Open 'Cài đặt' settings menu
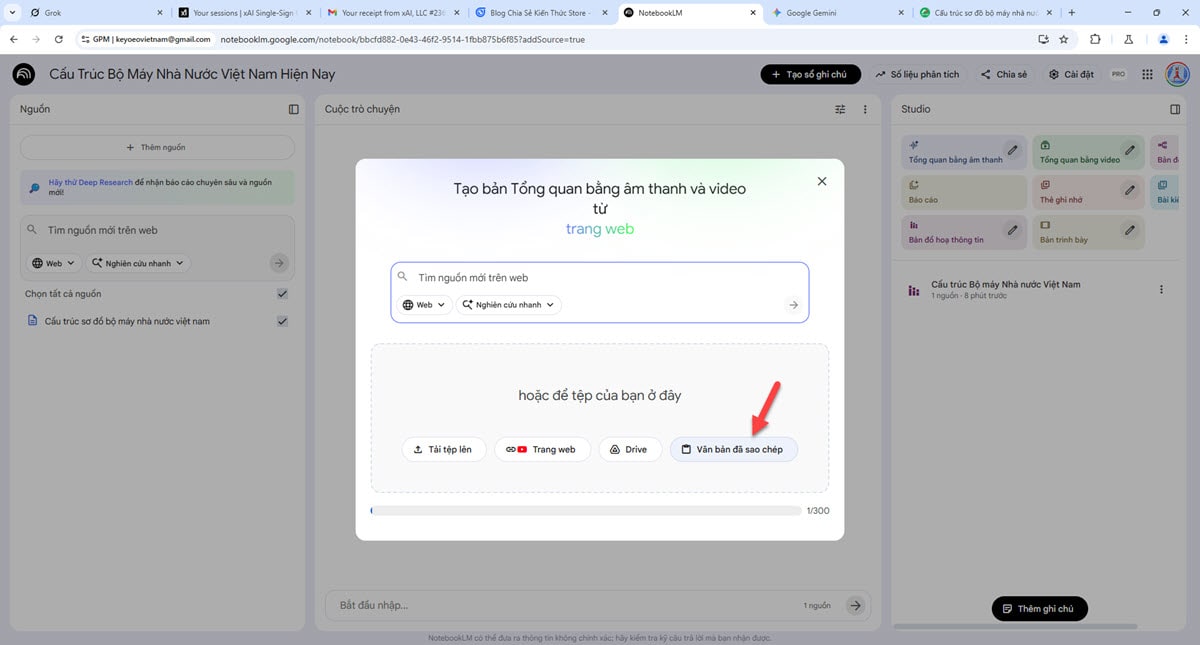The image size is (1200, 645). [1070, 74]
